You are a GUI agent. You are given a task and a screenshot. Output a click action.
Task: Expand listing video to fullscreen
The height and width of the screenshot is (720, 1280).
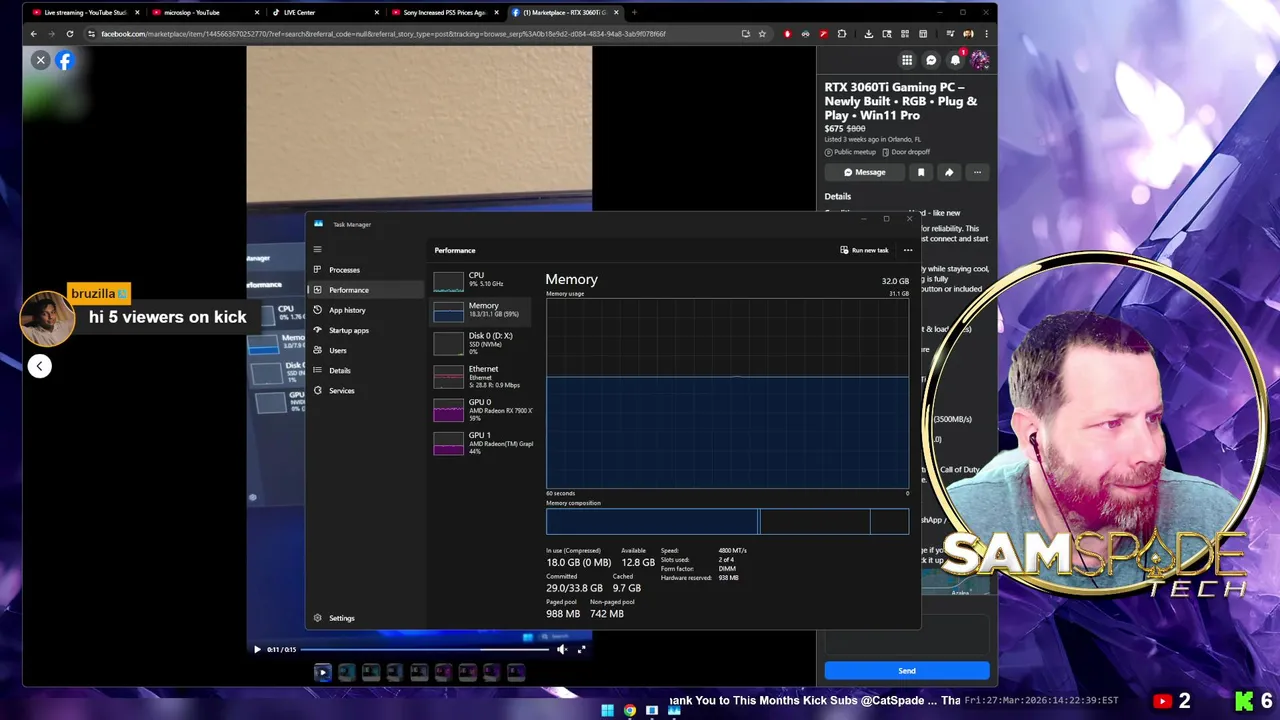[582, 649]
